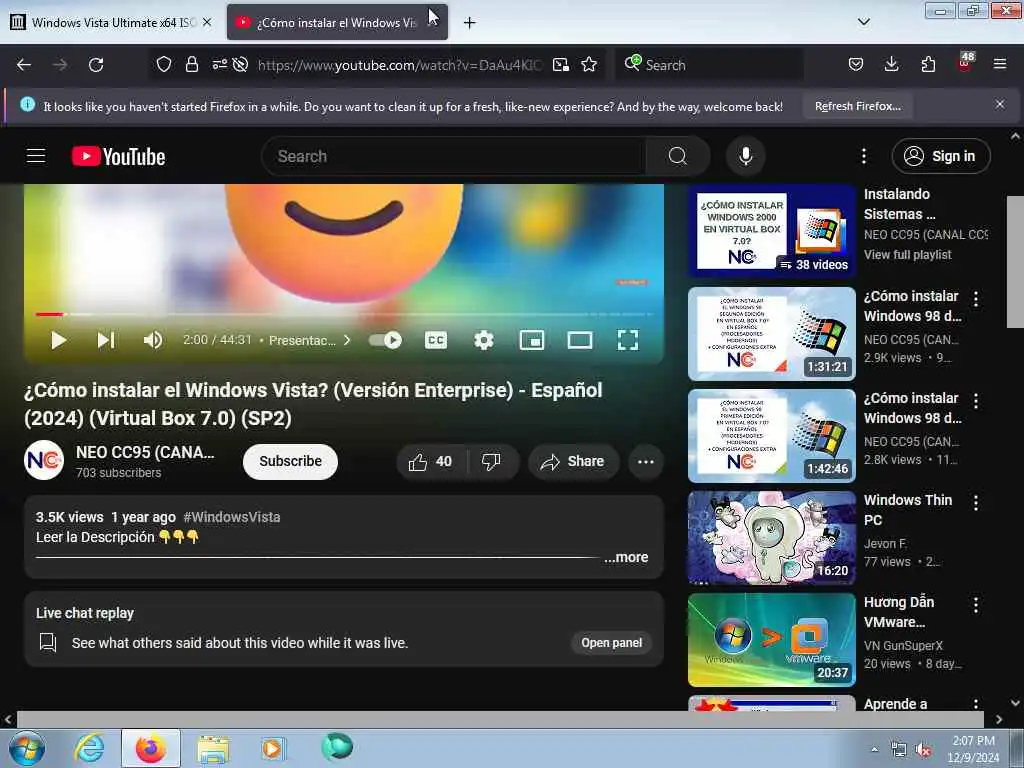This screenshot has height=768, width=1024.
Task: Open Windows Explorer folder on taskbar
Action: 213,748
